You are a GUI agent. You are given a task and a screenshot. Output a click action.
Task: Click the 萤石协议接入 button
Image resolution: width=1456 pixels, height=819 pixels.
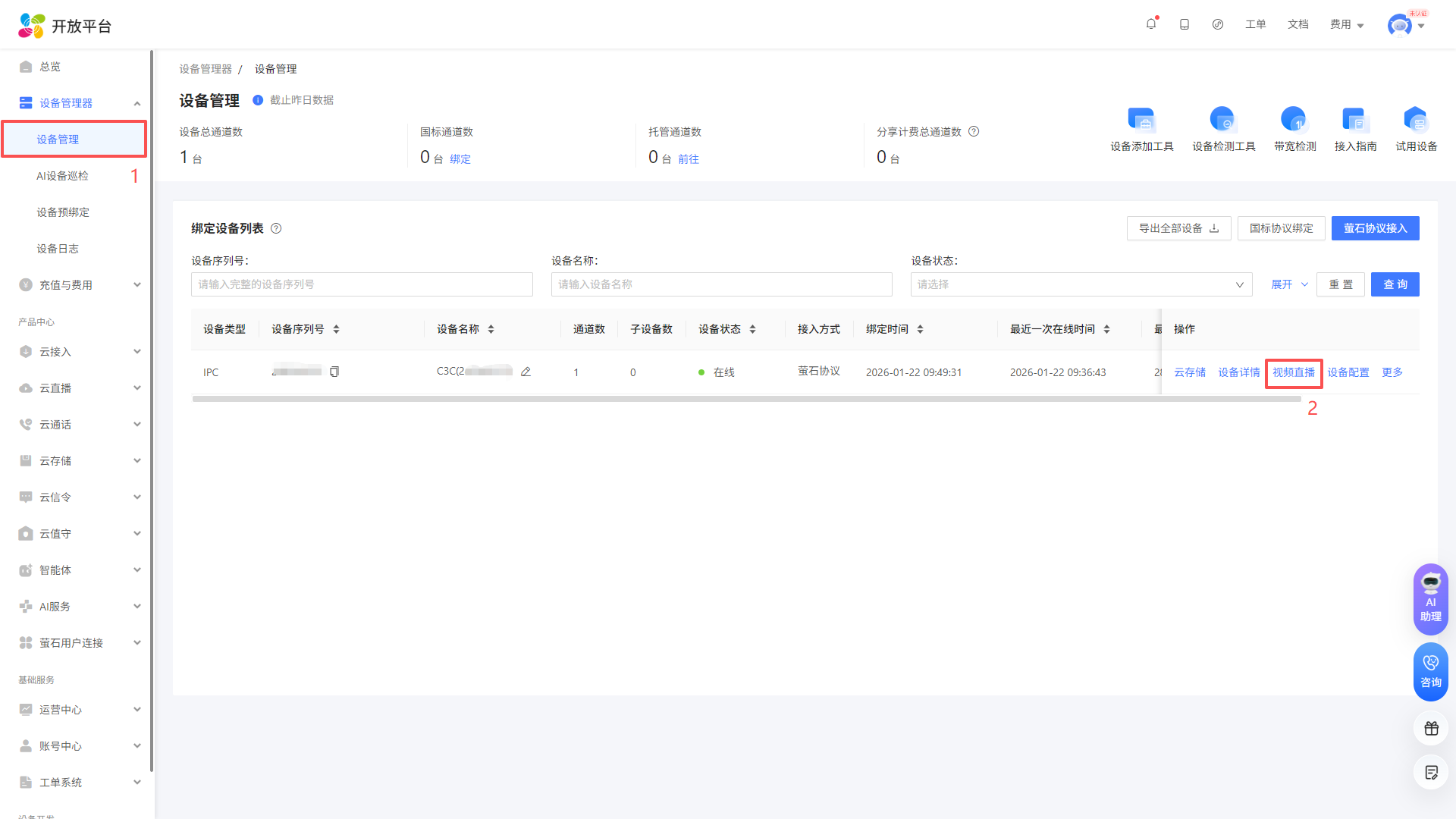coord(1374,228)
